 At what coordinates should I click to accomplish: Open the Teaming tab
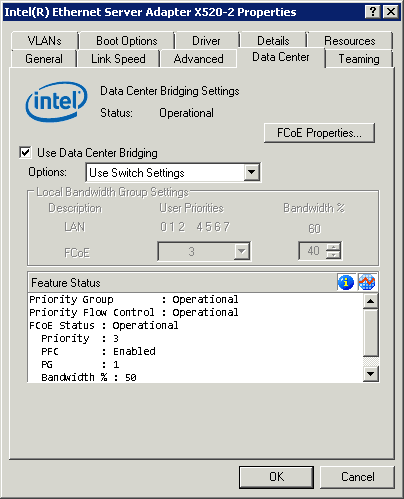pos(359,59)
